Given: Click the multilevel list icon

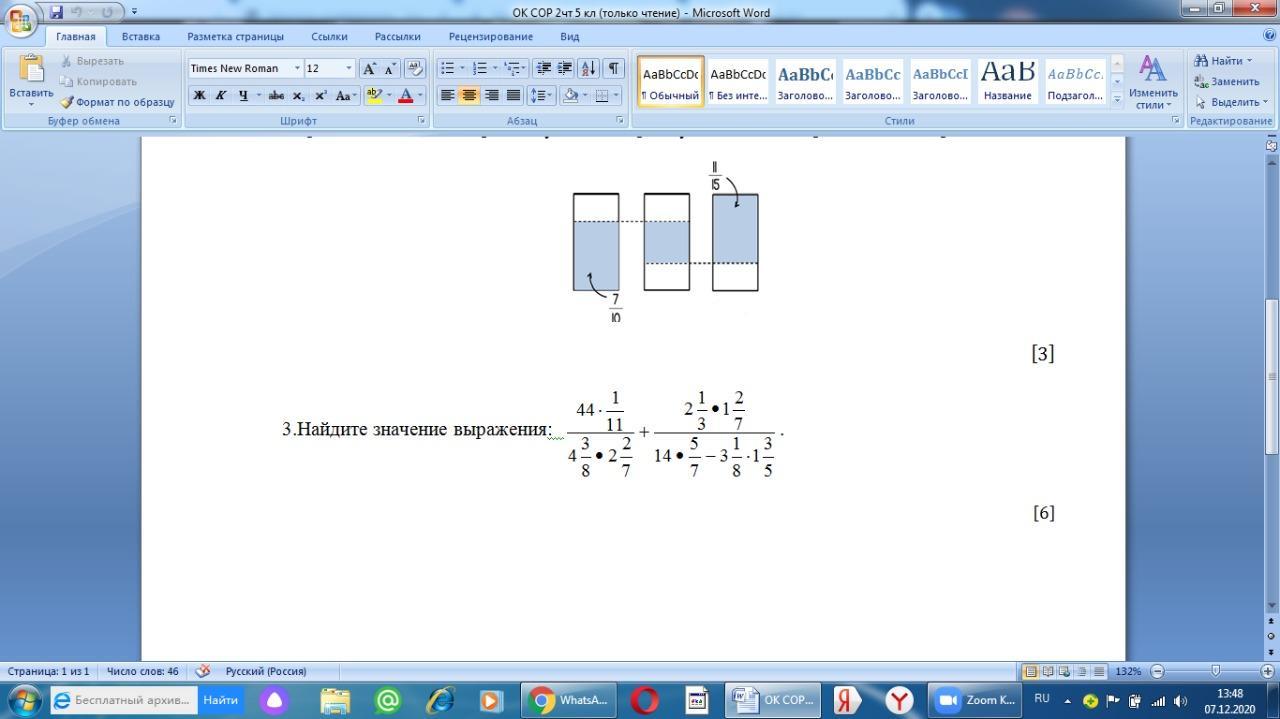Looking at the screenshot, I should point(512,68).
